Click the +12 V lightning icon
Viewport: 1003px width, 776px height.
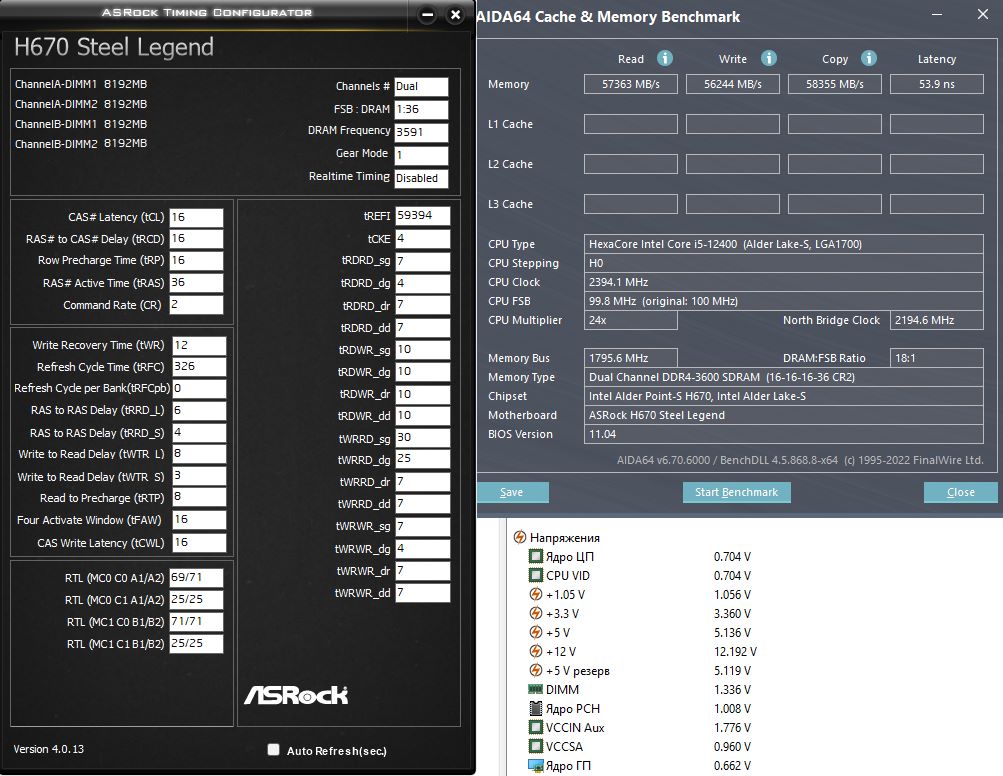535,651
